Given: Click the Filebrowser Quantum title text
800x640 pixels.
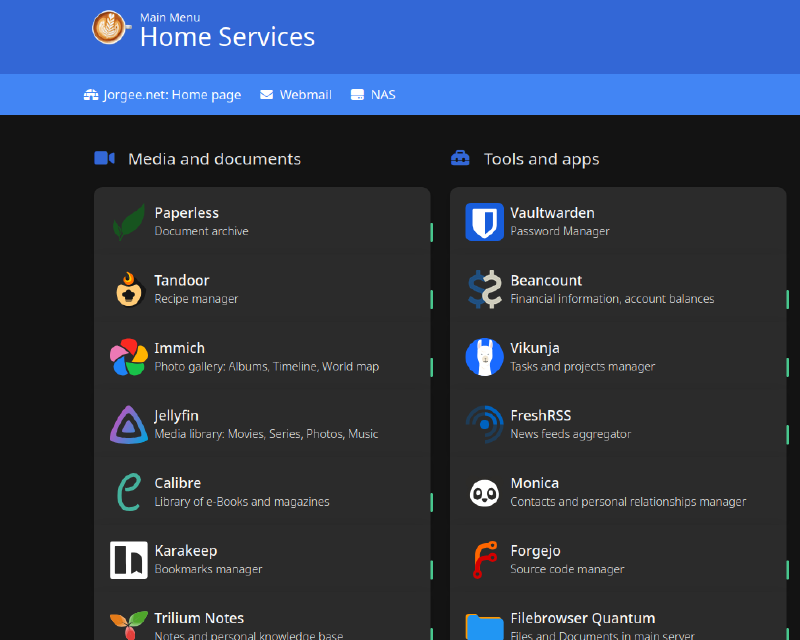Looking at the screenshot, I should pyautogui.click(x=582, y=618).
